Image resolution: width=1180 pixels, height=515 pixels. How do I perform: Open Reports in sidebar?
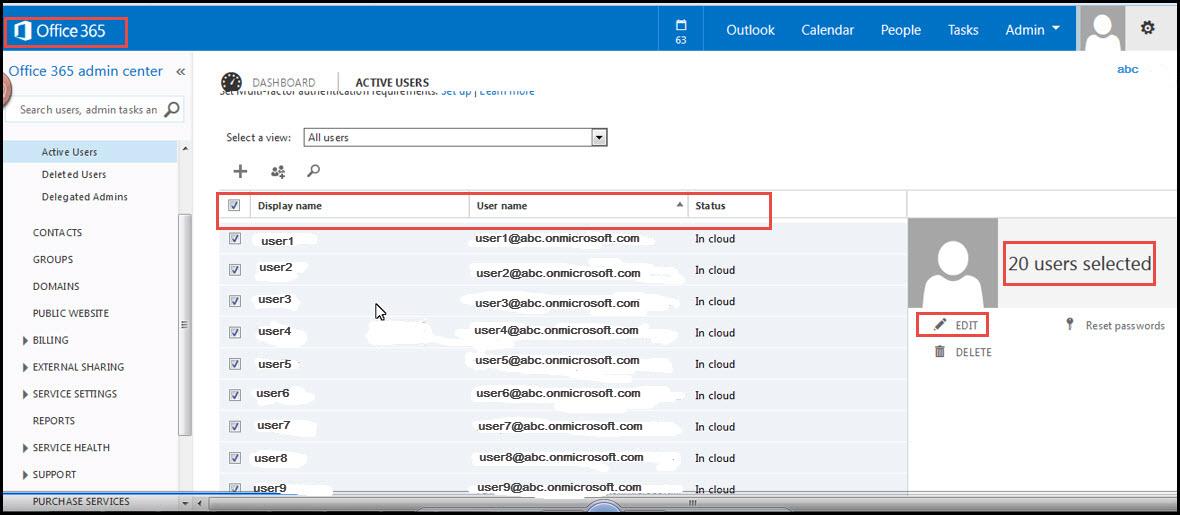(53, 421)
